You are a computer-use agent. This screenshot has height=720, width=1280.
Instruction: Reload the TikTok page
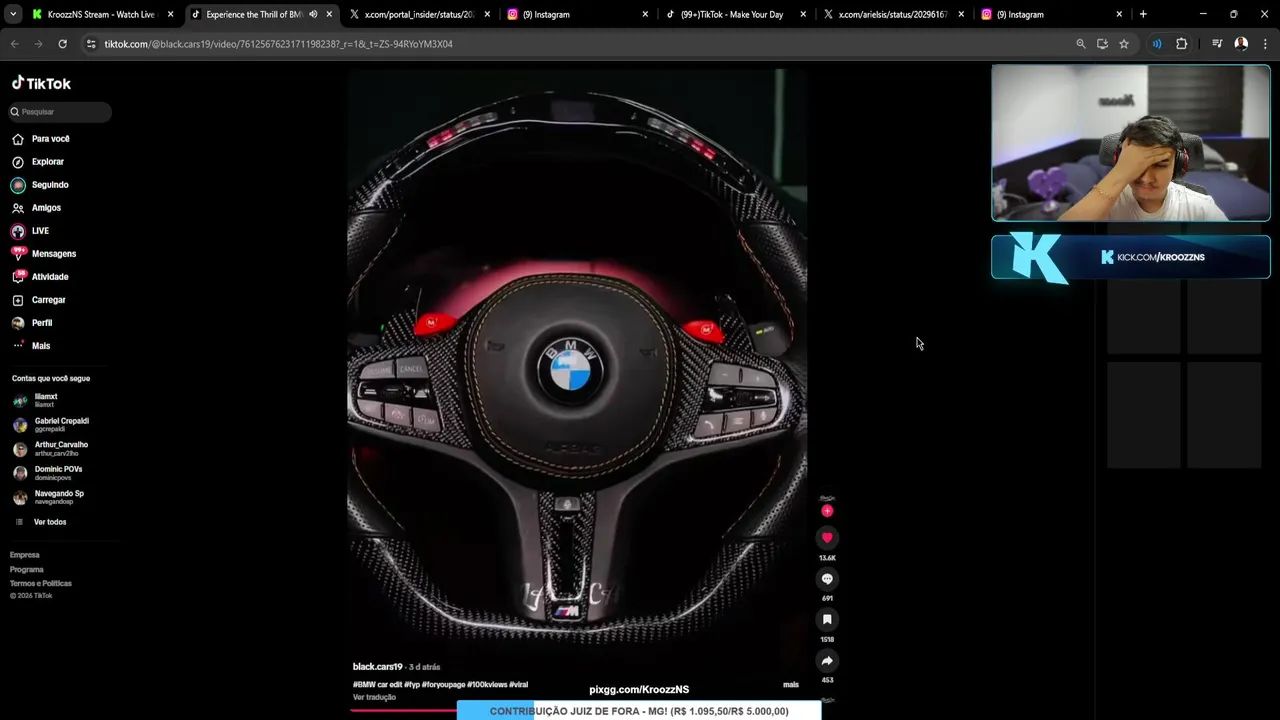[x=62, y=44]
